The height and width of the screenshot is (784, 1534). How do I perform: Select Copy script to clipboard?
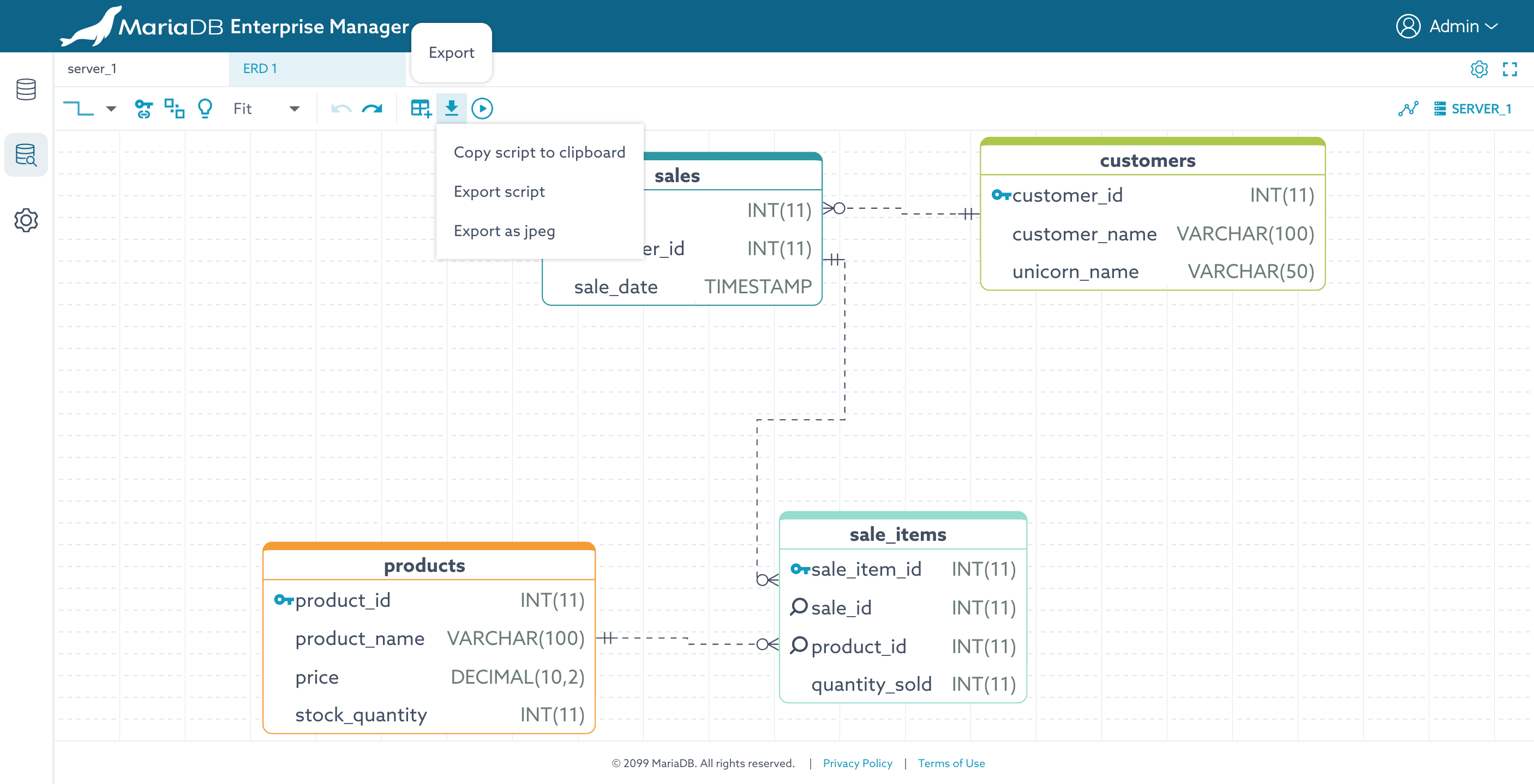539,153
